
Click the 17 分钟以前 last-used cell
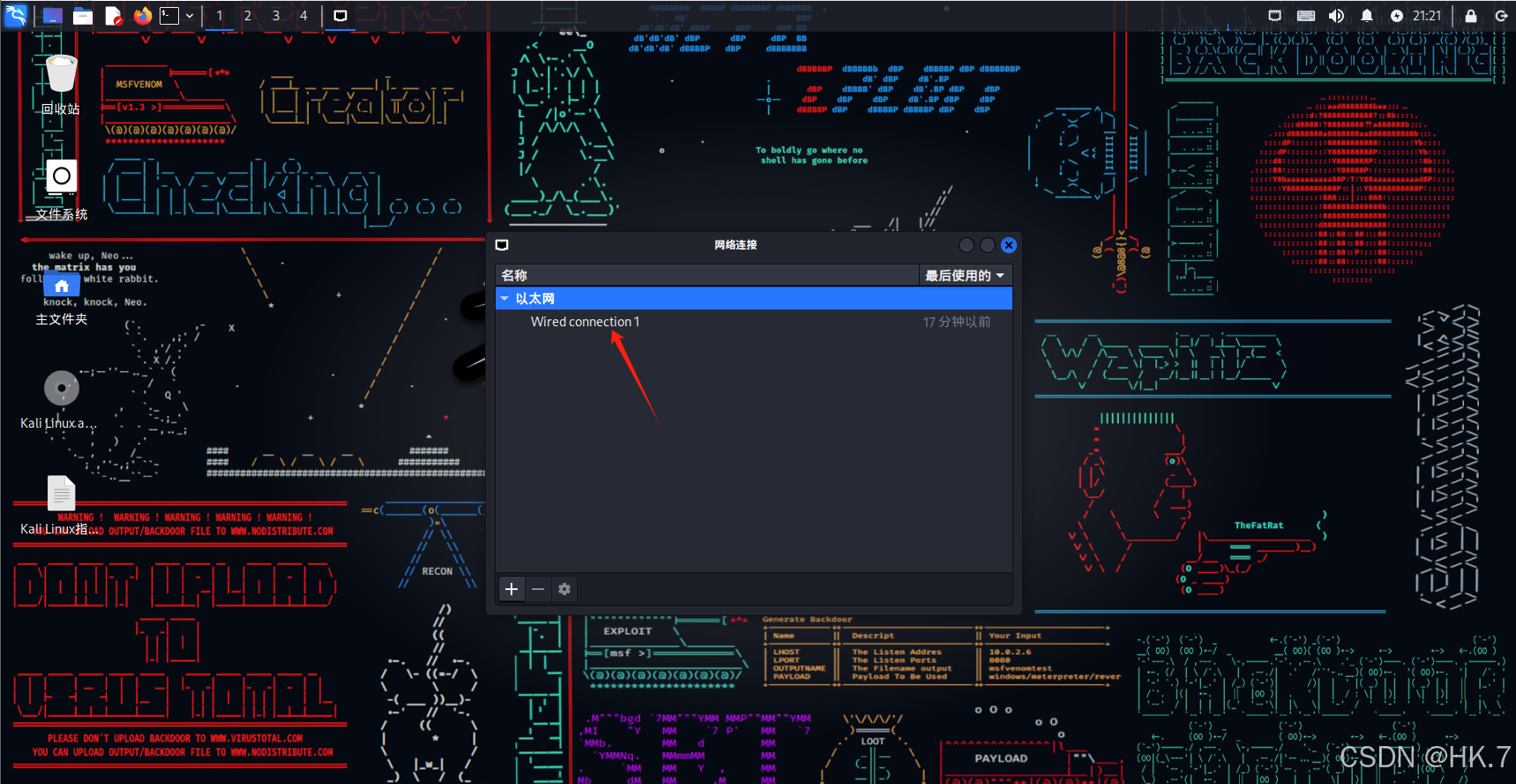coord(957,322)
